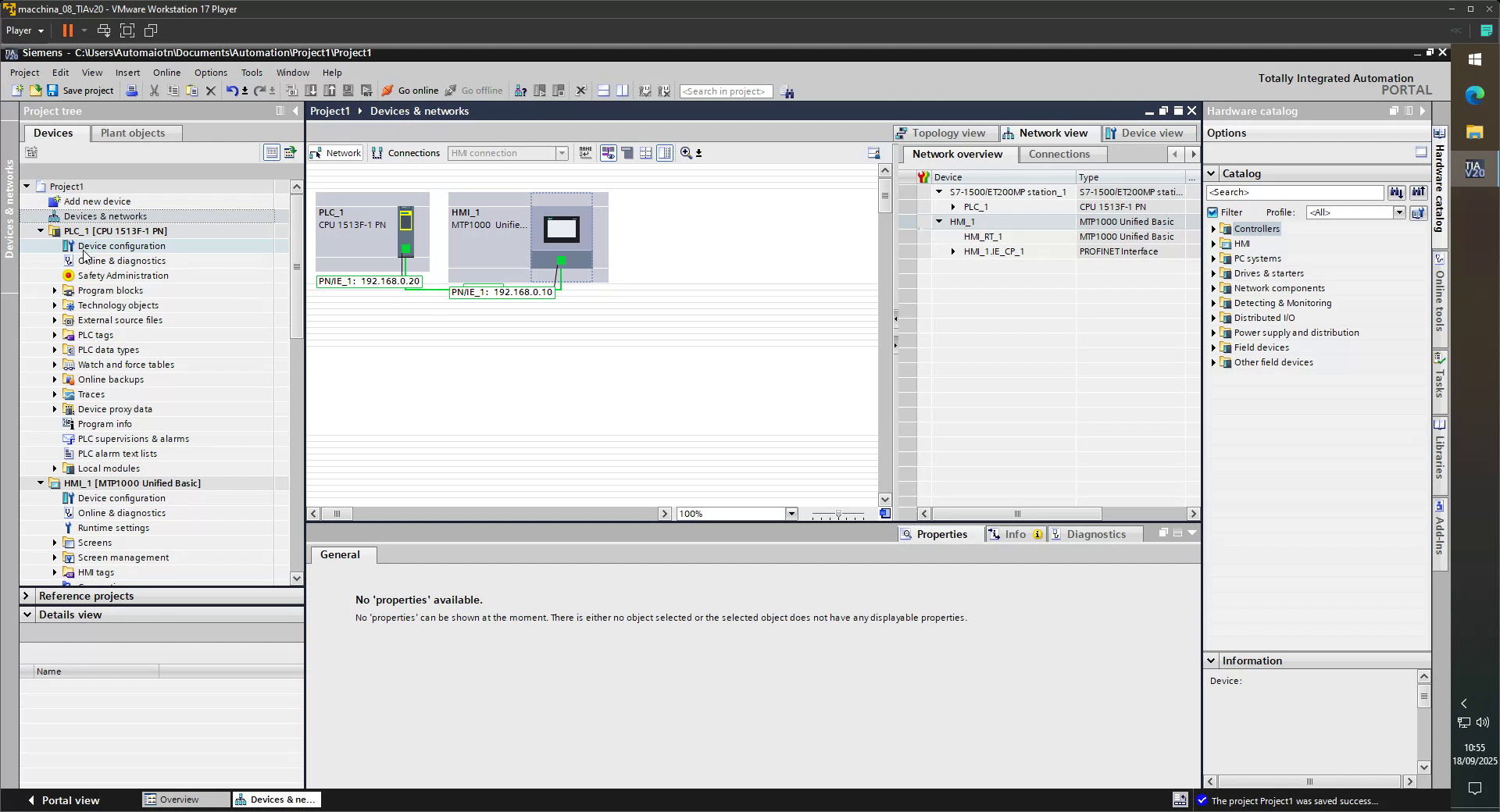Open the zoom percentage selector showing 100%
This screenshot has width=1500, height=812.
point(791,514)
